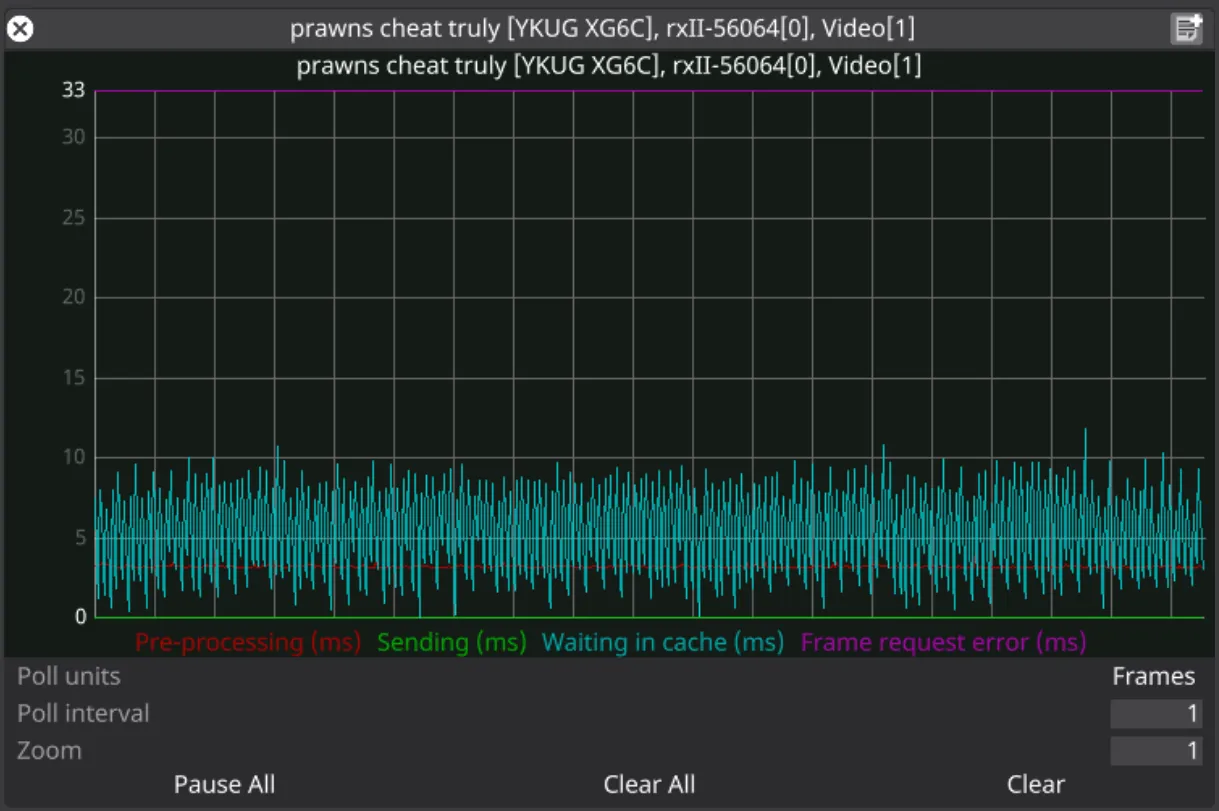The height and width of the screenshot is (811, 1219).
Task: Select the Zoom value field
Action: point(1155,750)
